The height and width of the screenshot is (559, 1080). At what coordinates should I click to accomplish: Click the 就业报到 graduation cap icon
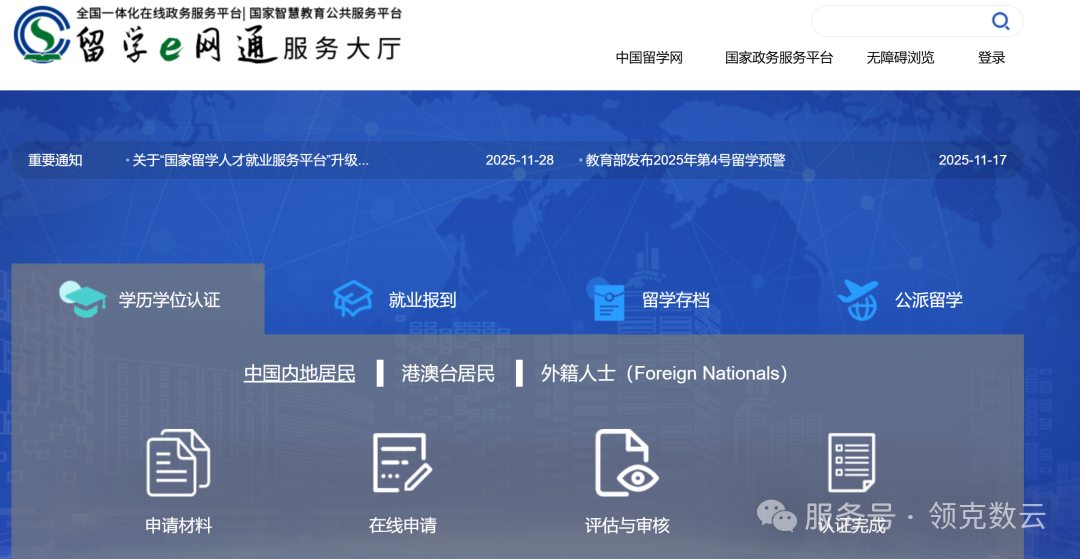point(353,299)
